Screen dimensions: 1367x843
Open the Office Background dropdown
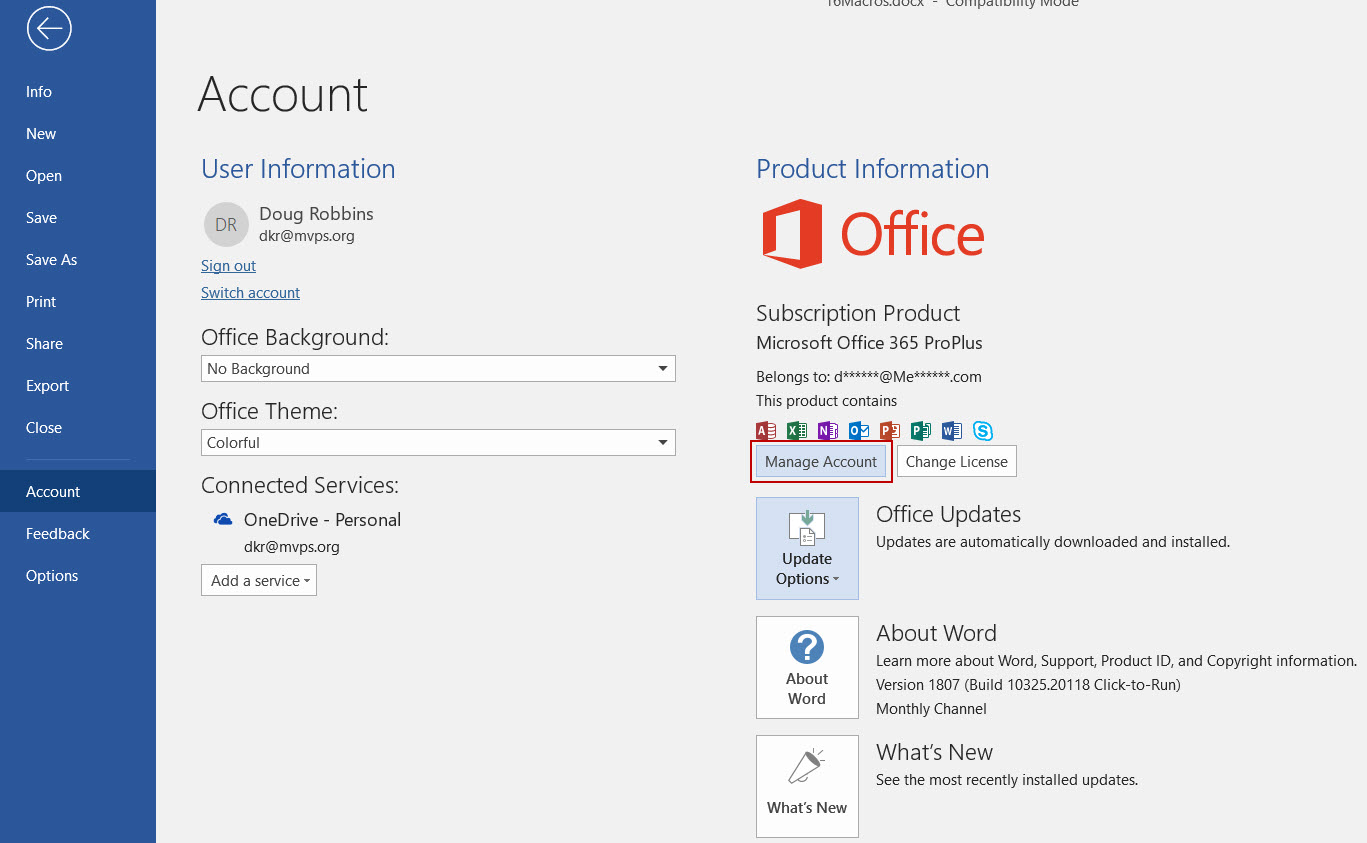(438, 369)
